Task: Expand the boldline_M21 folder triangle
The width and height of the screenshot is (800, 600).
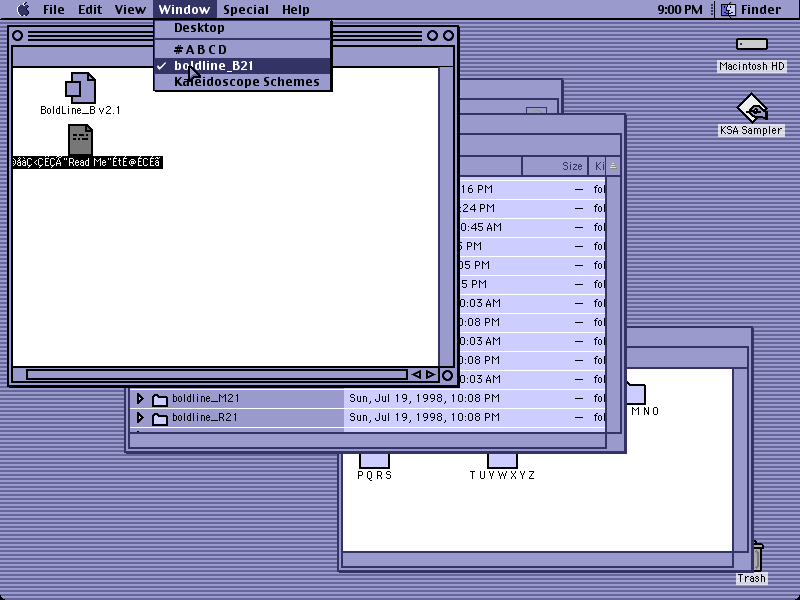Action: pos(140,398)
